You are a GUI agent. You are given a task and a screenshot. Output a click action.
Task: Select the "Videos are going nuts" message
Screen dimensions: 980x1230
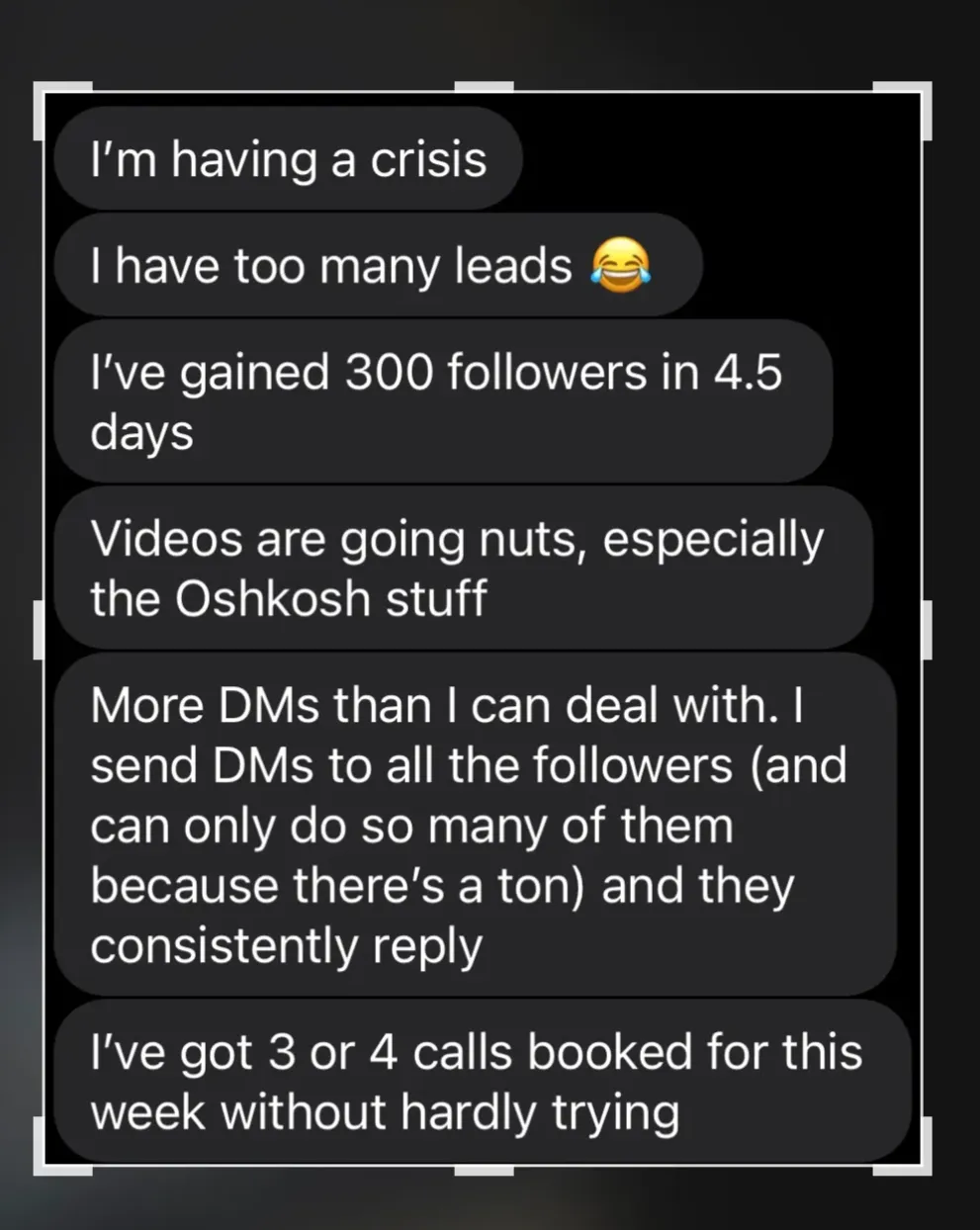pyautogui.click(x=463, y=569)
